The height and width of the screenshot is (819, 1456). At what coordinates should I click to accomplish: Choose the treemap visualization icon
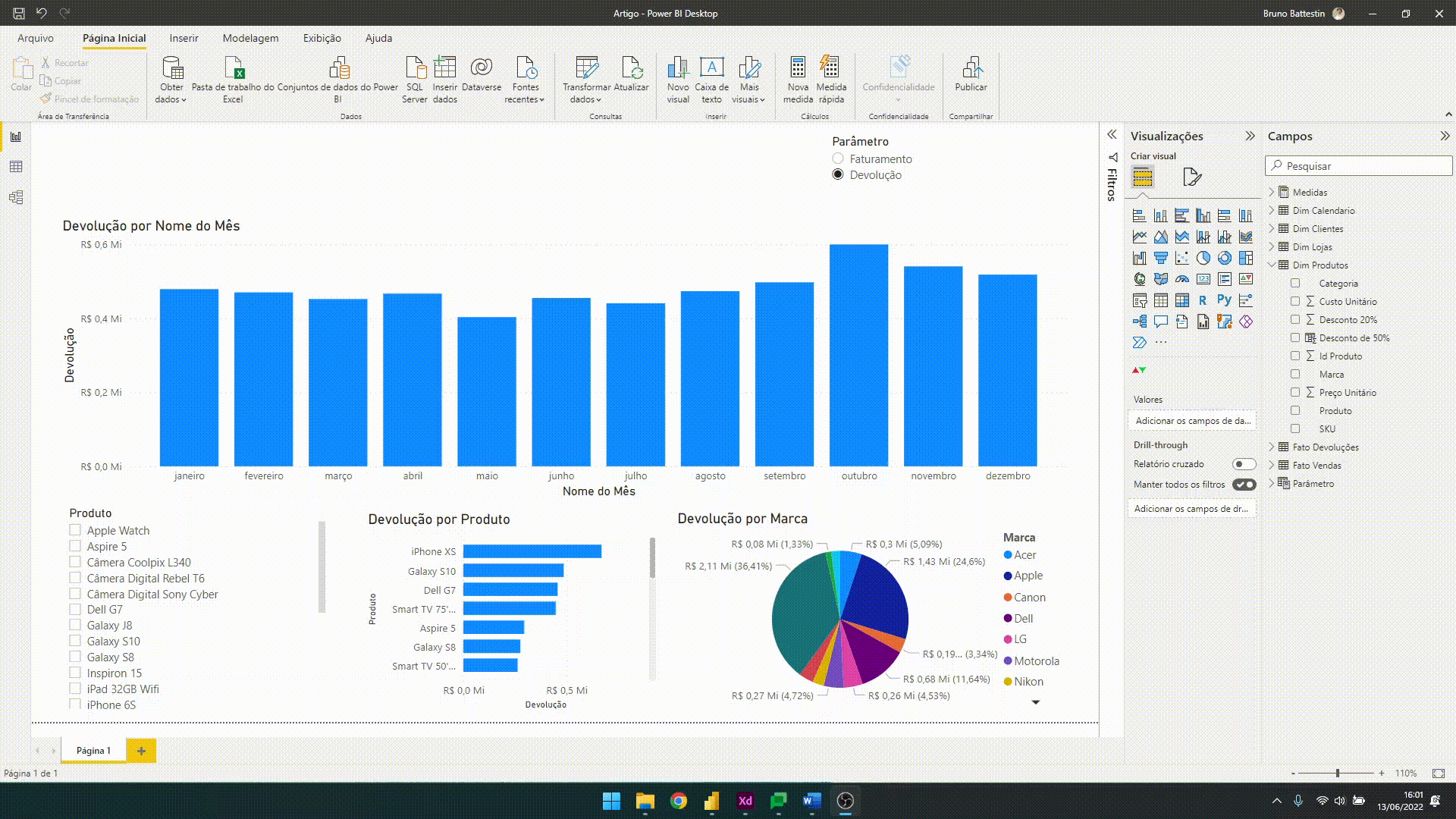pyautogui.click(x=1246, y=258)
